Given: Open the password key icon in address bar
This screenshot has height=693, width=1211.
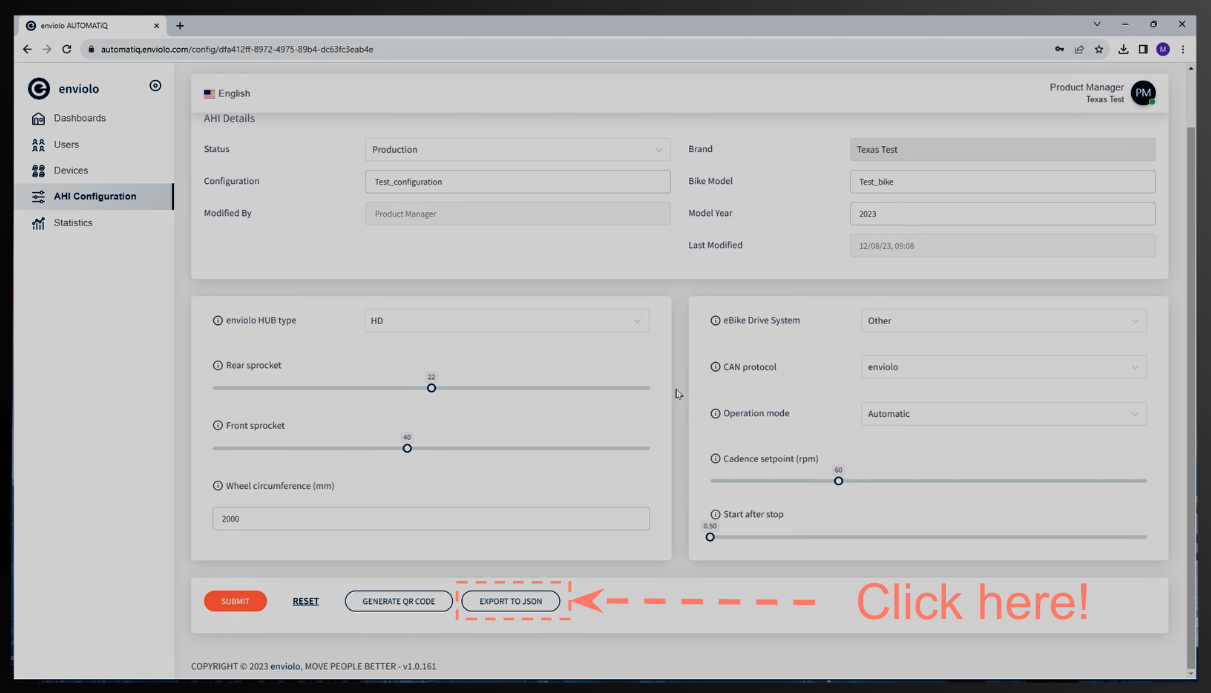Looking at the screenshot, I should [x=1059, y=49].
